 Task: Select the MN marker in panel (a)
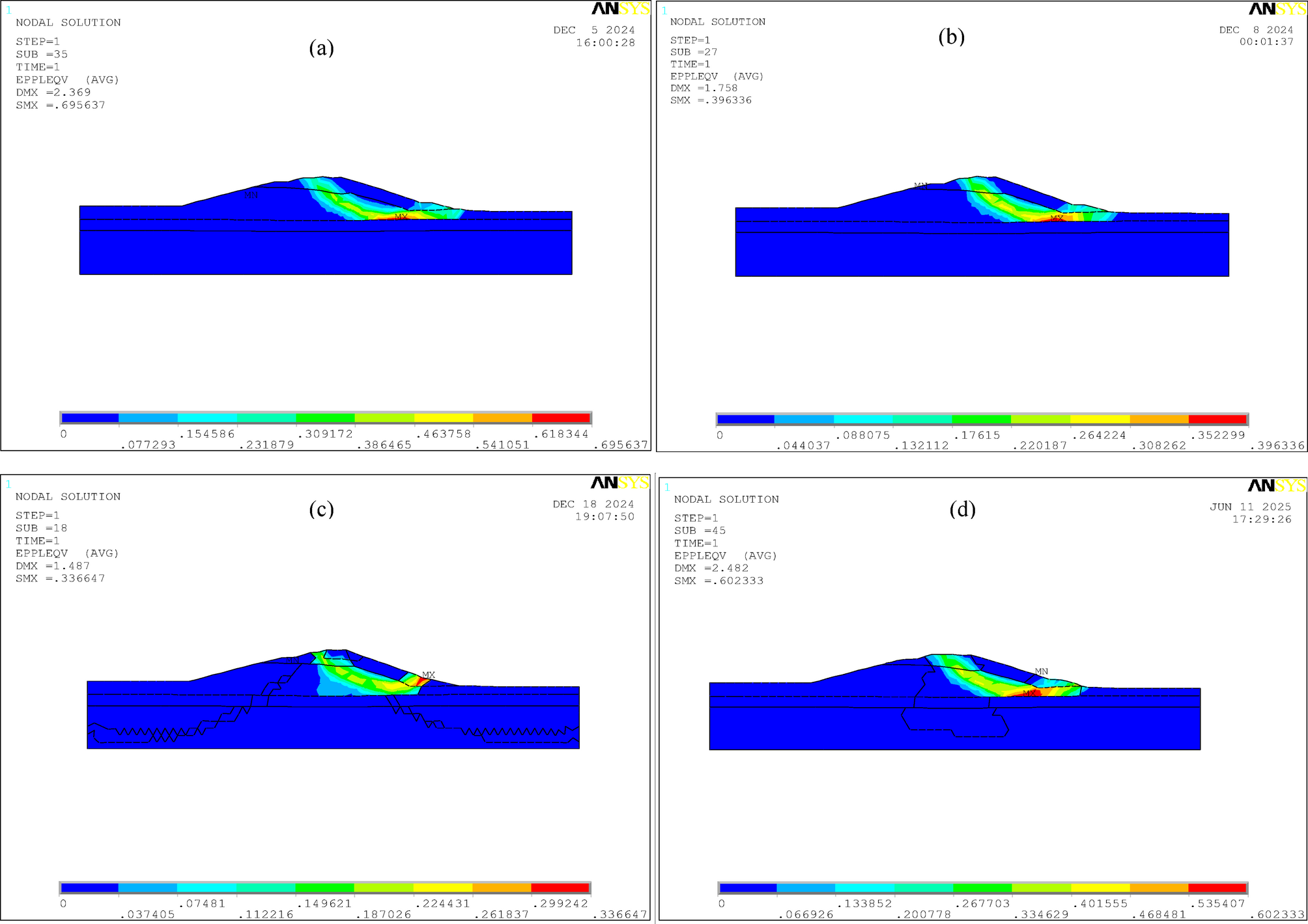coord(251,194)
